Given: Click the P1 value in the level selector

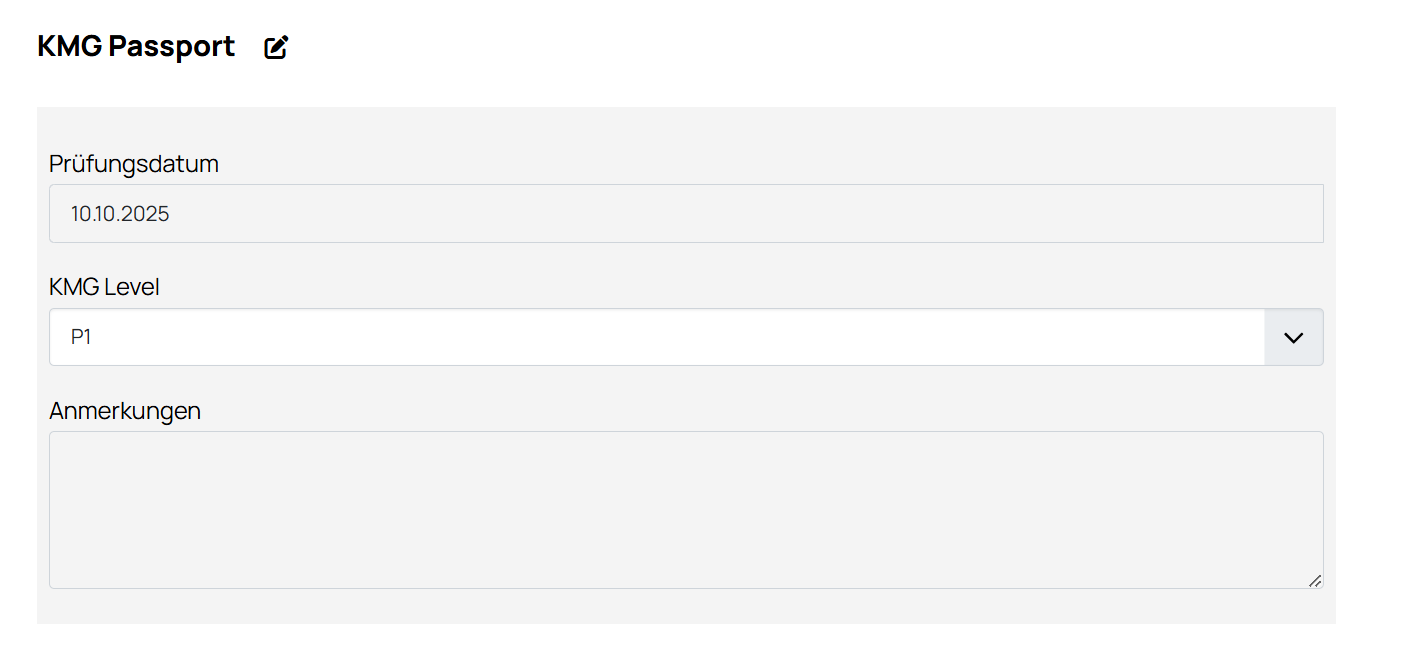Looking at the screenshot, I should click(x=81, y=338).
